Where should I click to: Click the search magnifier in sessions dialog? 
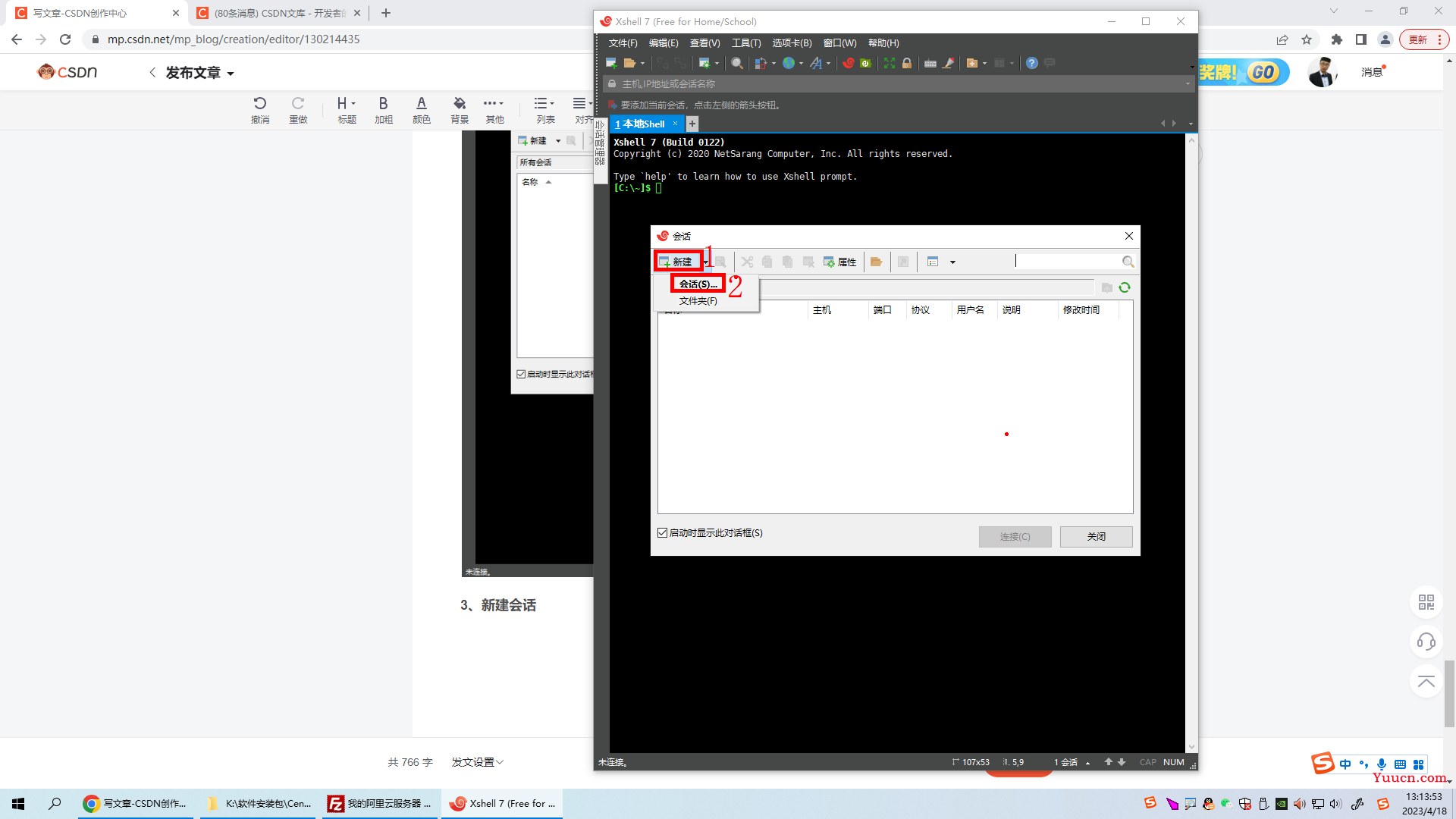1128,262
